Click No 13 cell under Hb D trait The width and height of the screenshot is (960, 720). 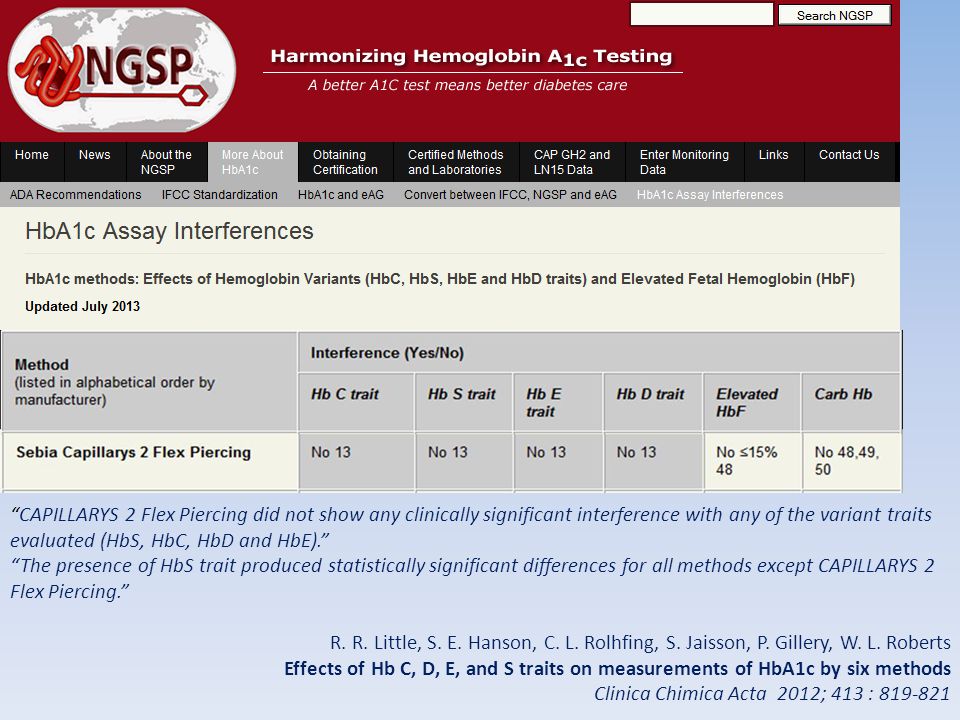click(x=653, y=461)
